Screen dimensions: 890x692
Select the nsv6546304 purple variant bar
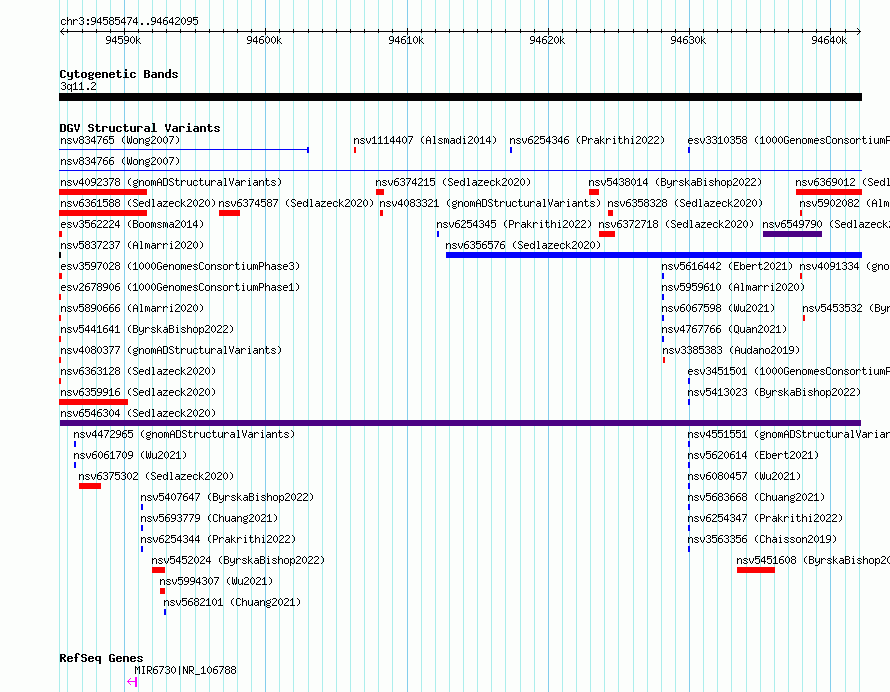pos(460,423)
